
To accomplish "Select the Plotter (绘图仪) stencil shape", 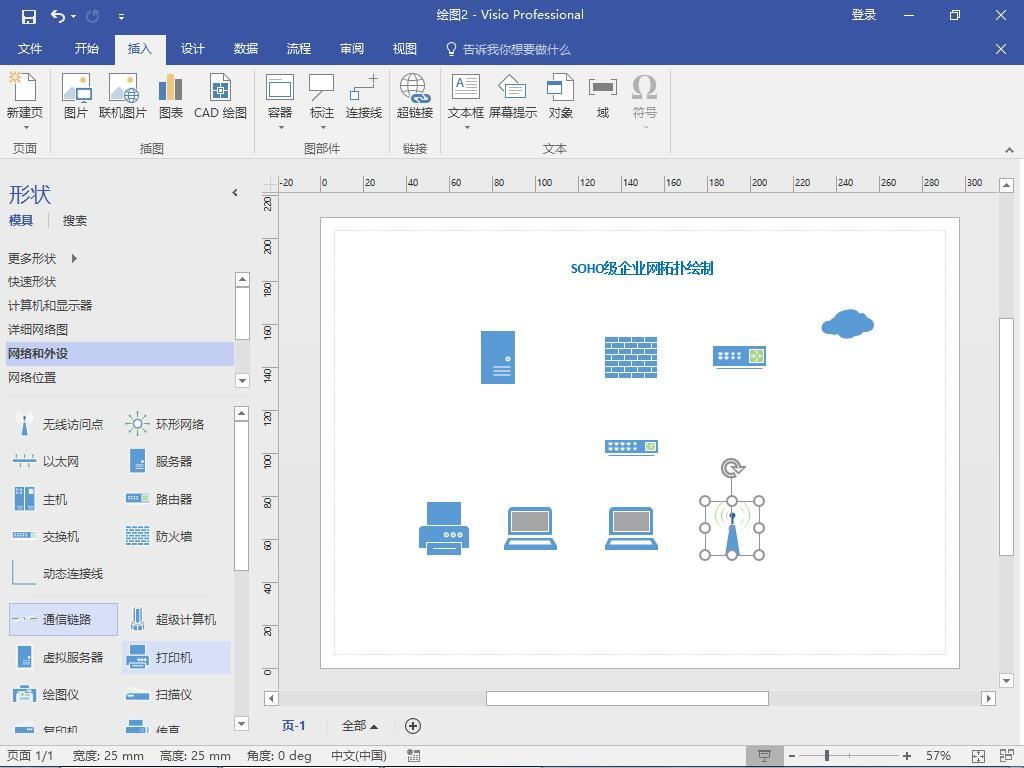I will (46, 694).
